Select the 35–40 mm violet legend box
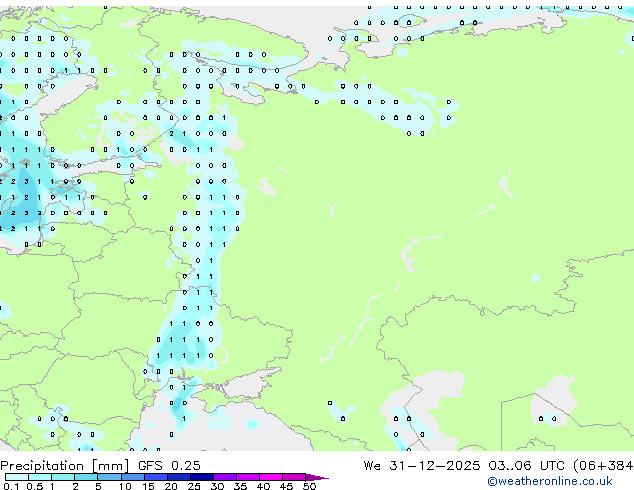Viewport: 634px width, 490px height. (248, 477)
